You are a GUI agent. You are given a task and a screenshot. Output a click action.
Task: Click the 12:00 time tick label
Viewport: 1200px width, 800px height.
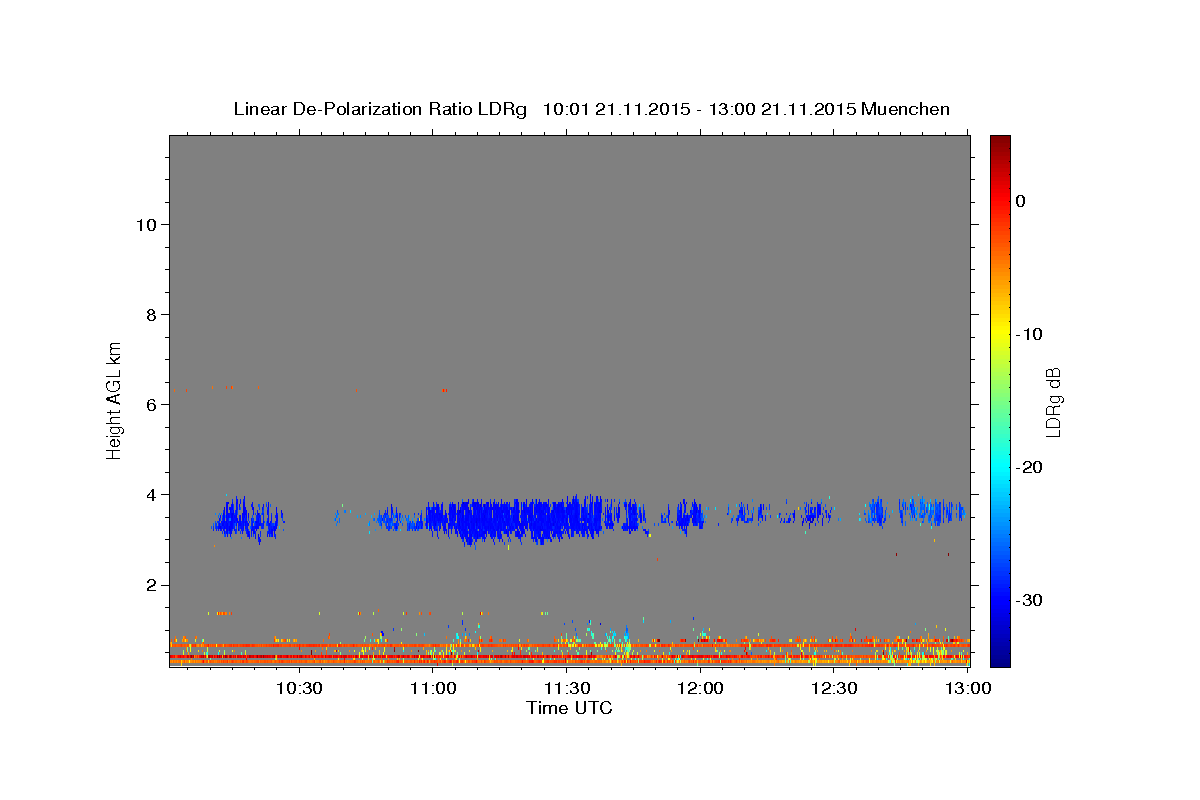tap(701, 688)
